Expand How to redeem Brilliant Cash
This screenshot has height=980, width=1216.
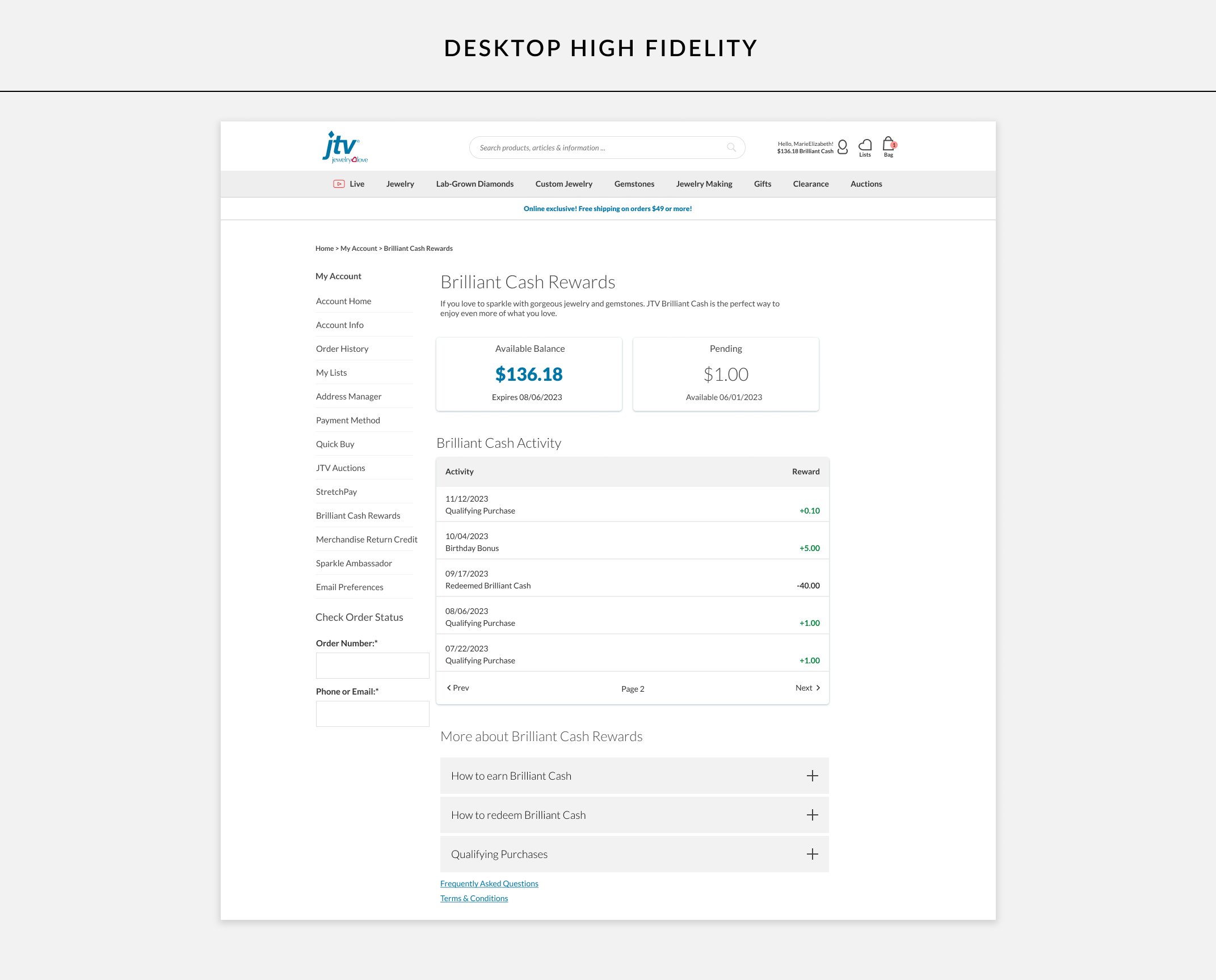click(634, 815)
